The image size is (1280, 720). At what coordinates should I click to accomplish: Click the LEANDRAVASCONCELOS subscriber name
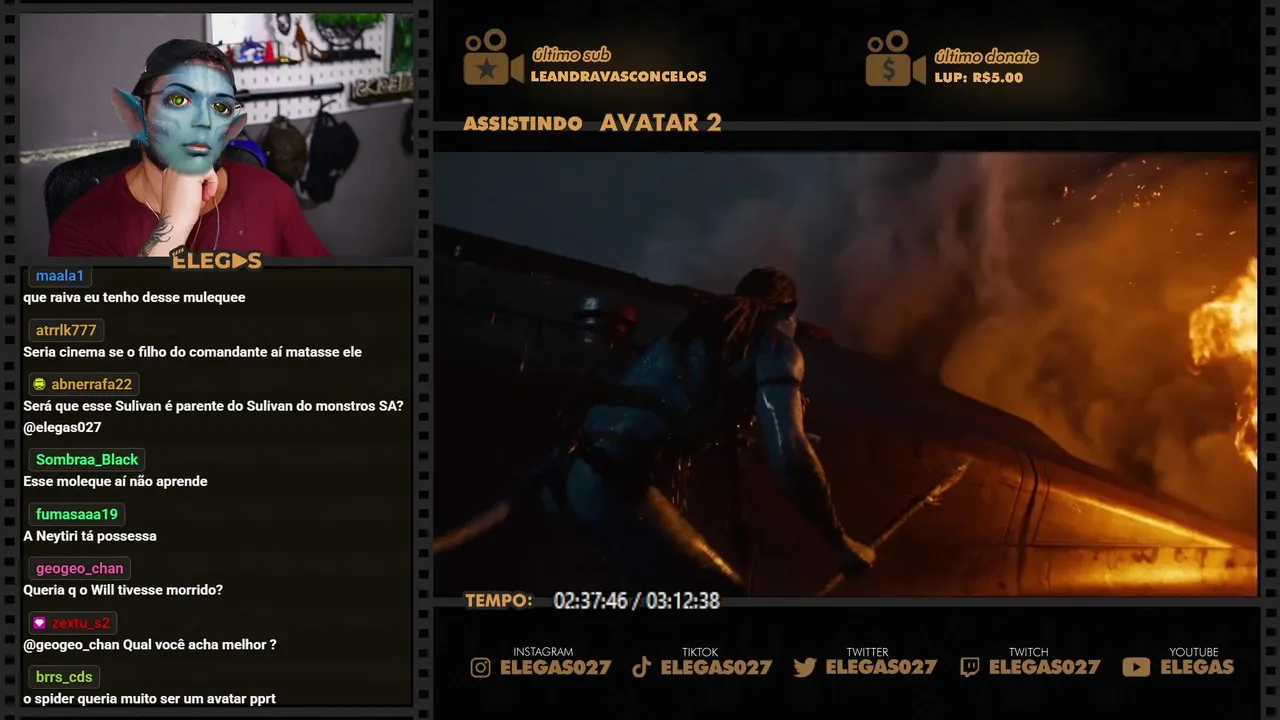(618, 77)
